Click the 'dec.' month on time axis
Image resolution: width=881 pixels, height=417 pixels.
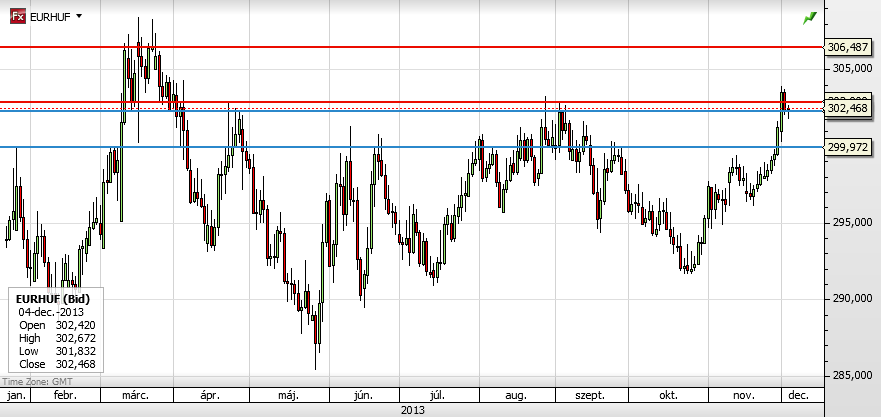798,395
